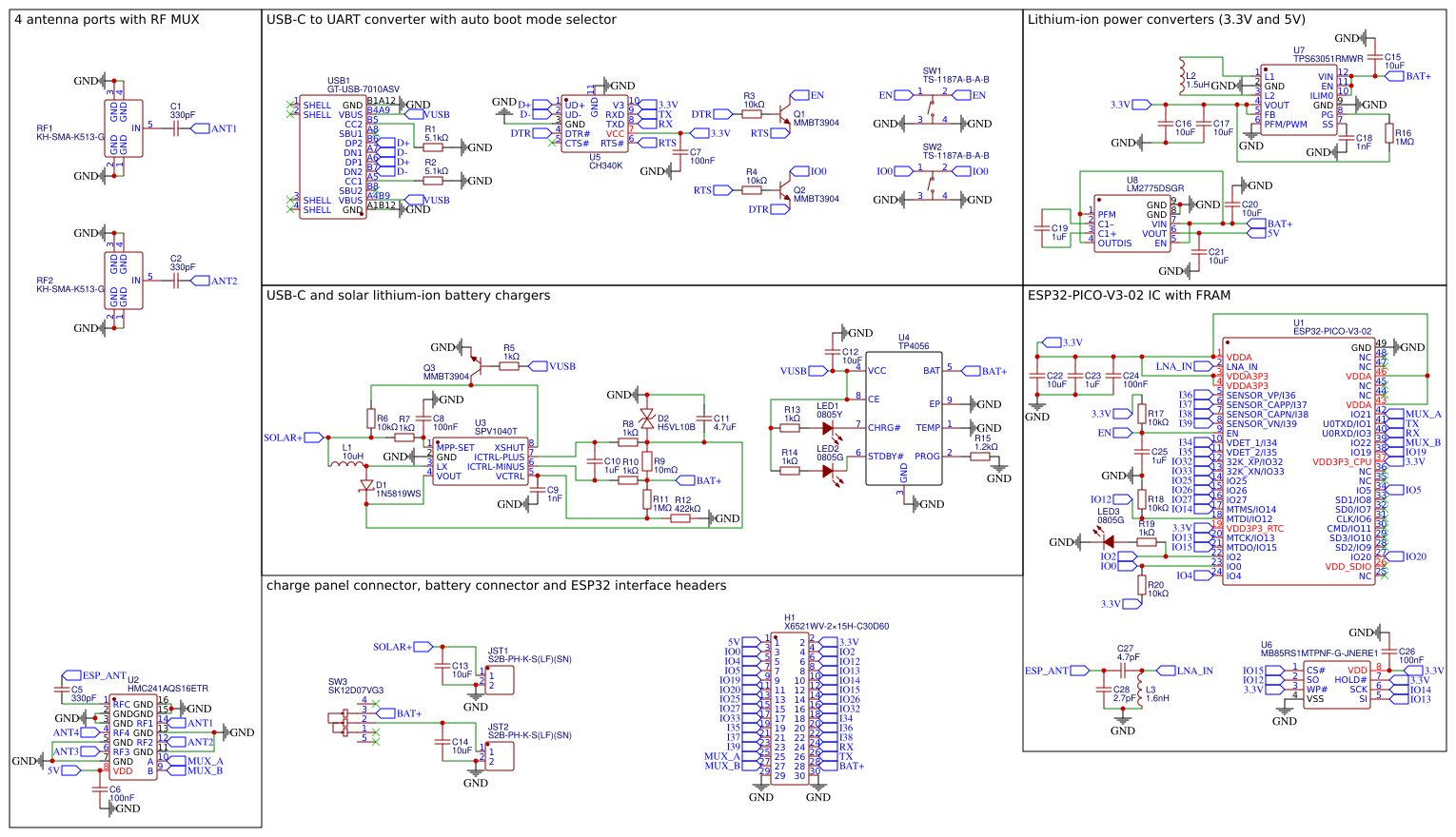Image resolution: width=1456 pixels, height=837 pixels.
Task: Select the U3 SPV1040T solar charger symbol
Action: click(x=481, y=461)
